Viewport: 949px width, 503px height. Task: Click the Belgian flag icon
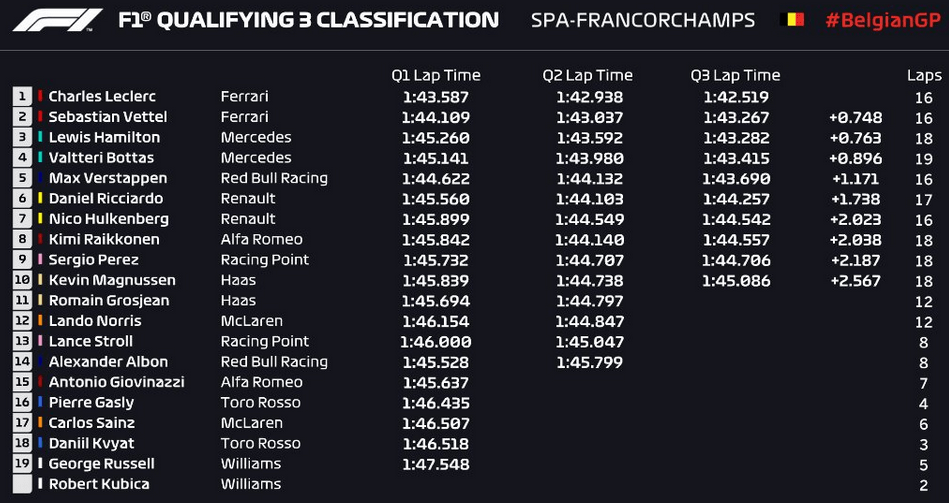792,19
